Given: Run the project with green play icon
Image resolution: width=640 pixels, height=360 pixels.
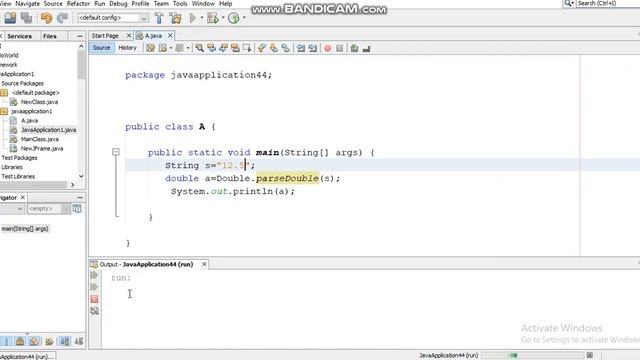Looking at the screenshot, I should [193, 18].
